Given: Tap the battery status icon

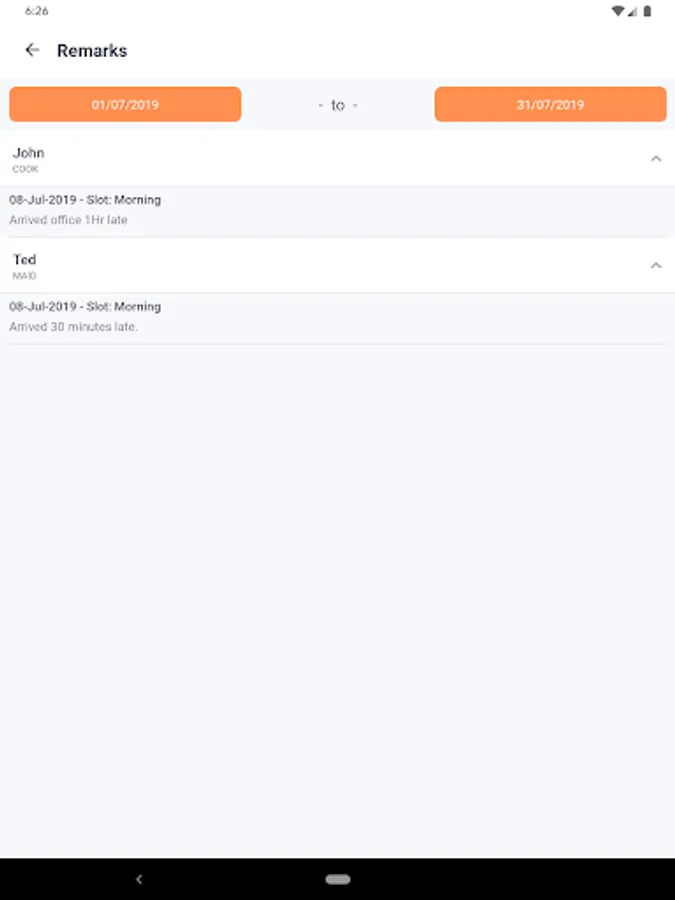Looking at the screenshot, I should (647, 11).
